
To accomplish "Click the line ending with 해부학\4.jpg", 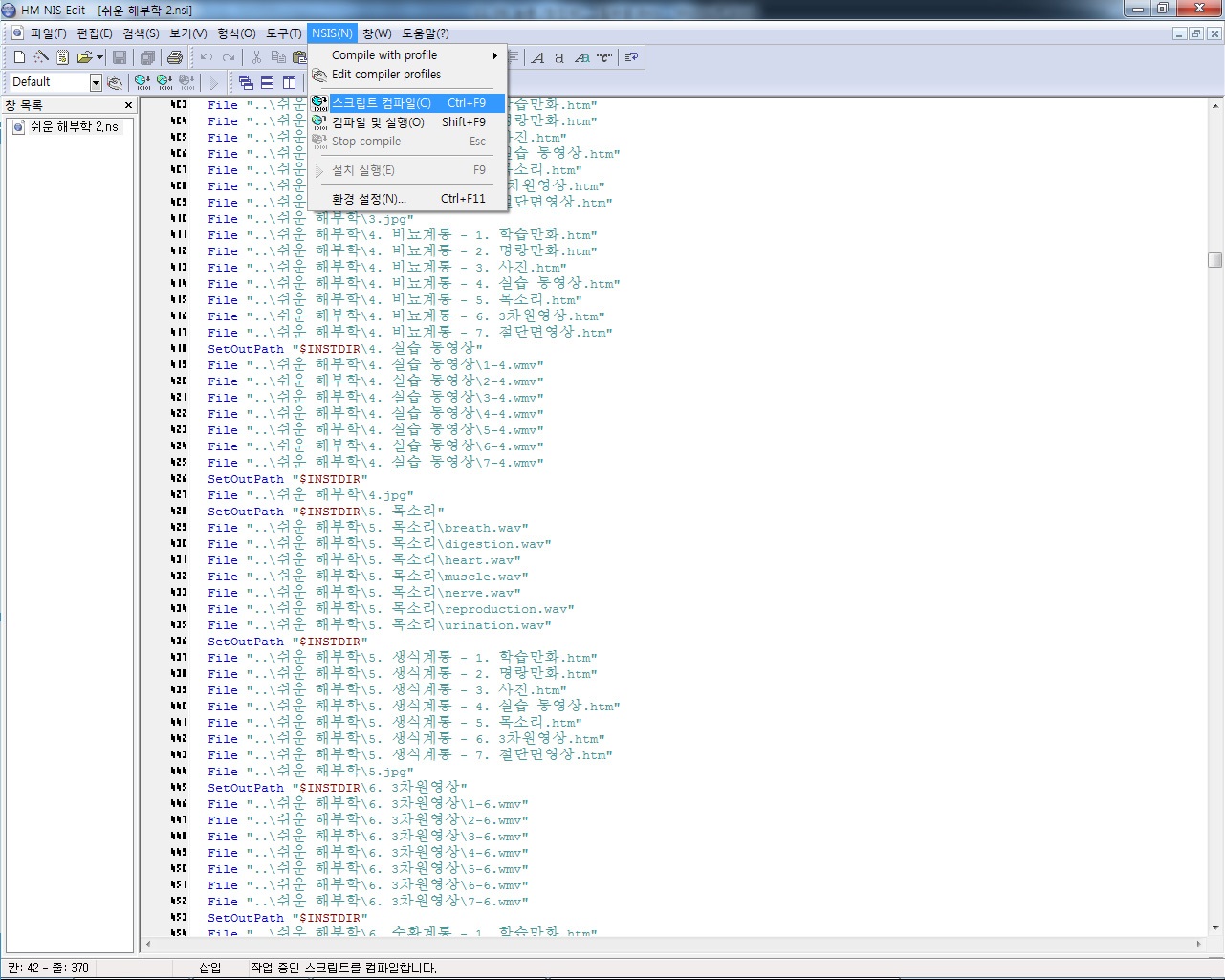I will [x=310, y=495].
